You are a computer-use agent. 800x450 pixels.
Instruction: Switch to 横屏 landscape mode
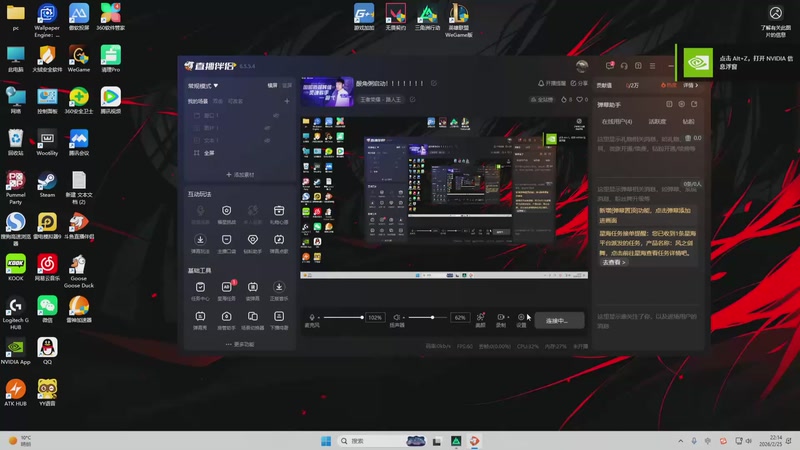click(x=272, y=86)
